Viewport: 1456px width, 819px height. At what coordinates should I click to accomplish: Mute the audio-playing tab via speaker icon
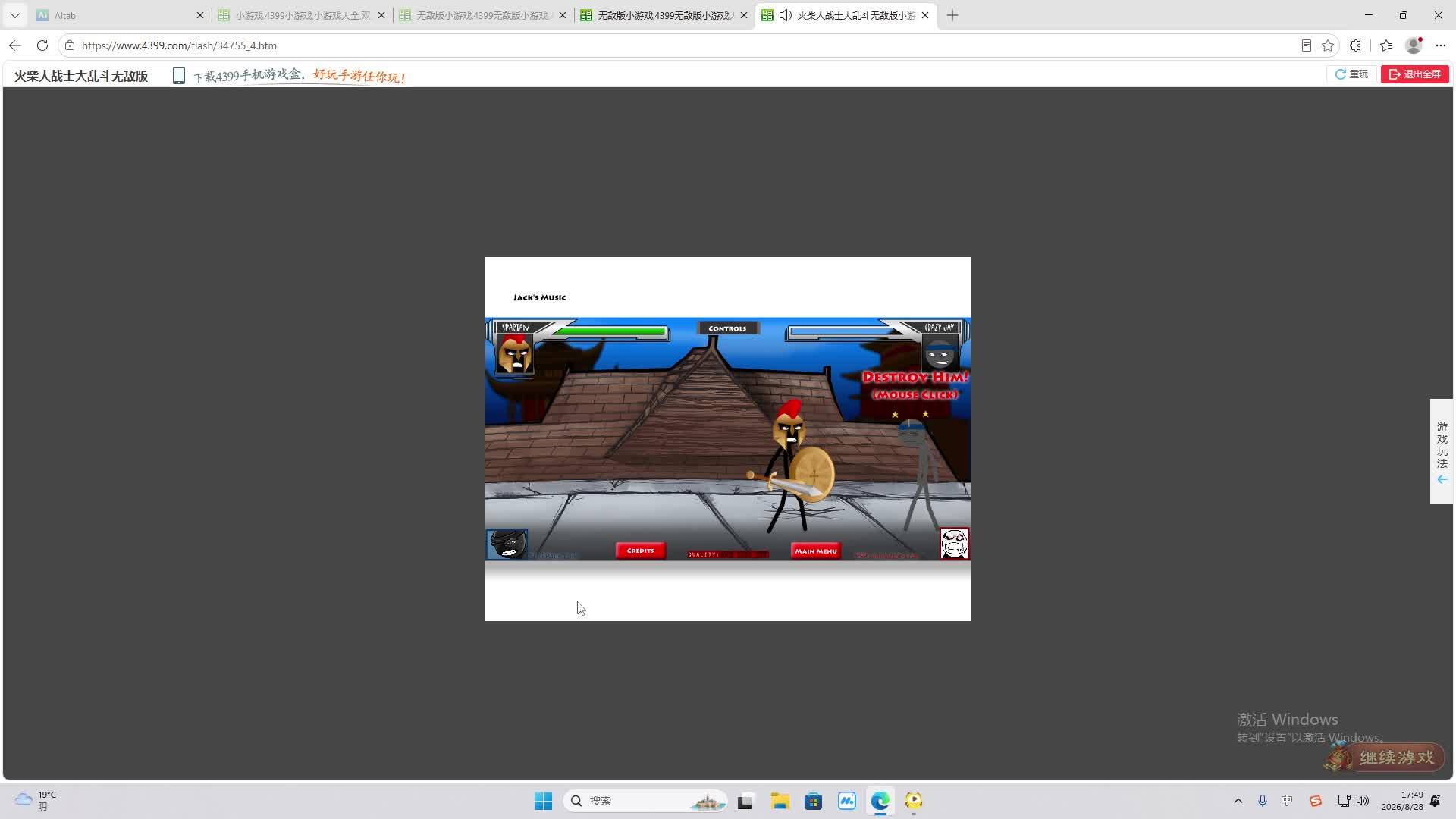coord(786,15)
